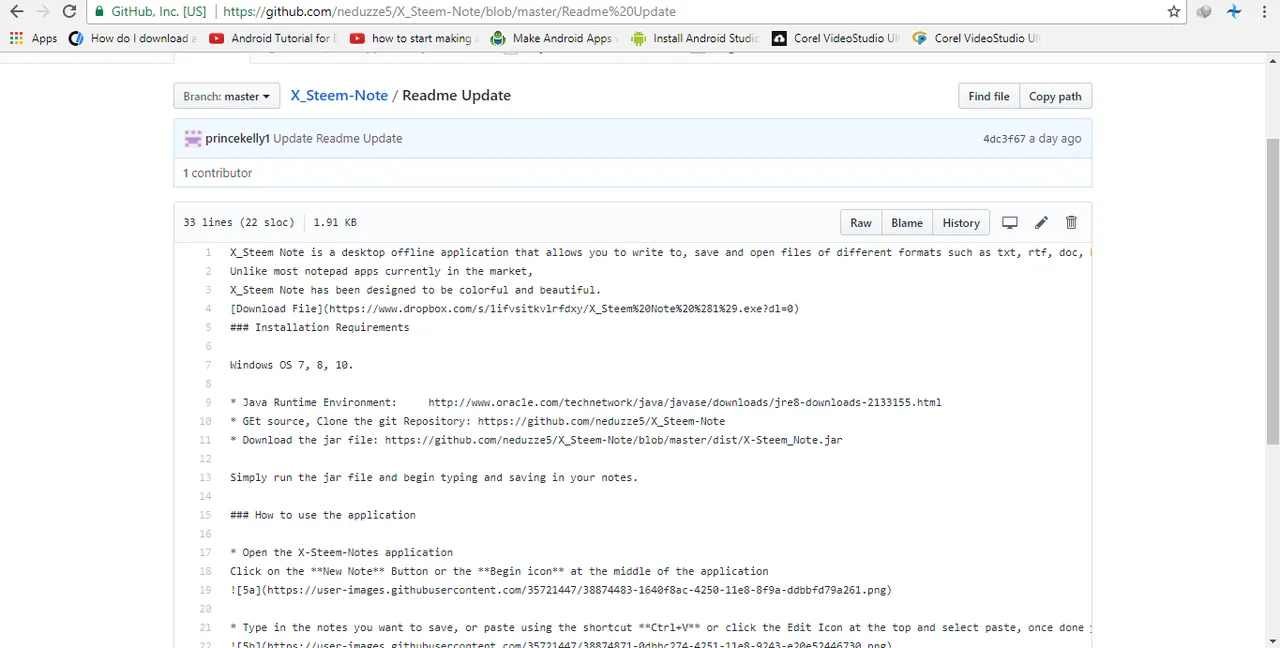
Task: Open the X_Steem-Note repository link
Action: tap(339, 95)
